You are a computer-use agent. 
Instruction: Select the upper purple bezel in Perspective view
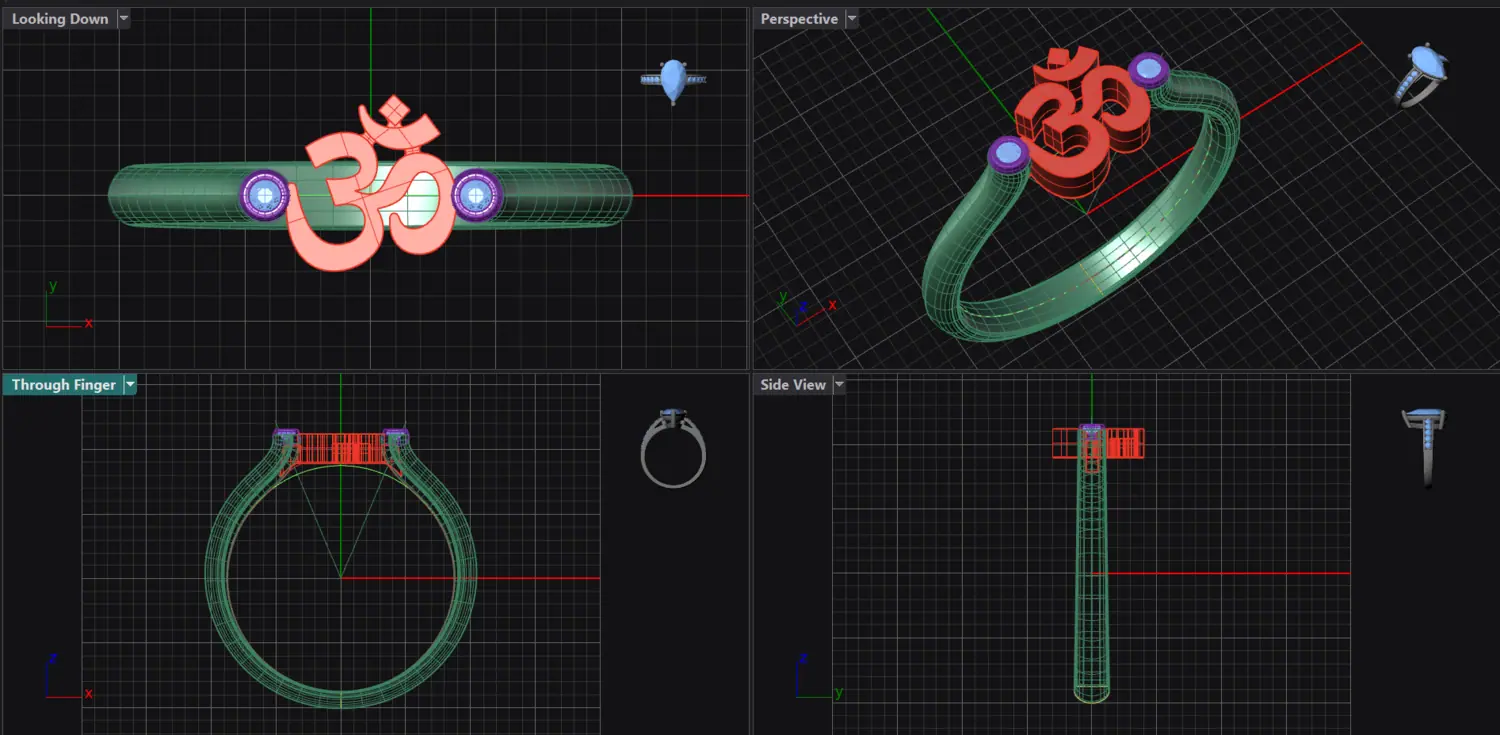pos(1149,71)
